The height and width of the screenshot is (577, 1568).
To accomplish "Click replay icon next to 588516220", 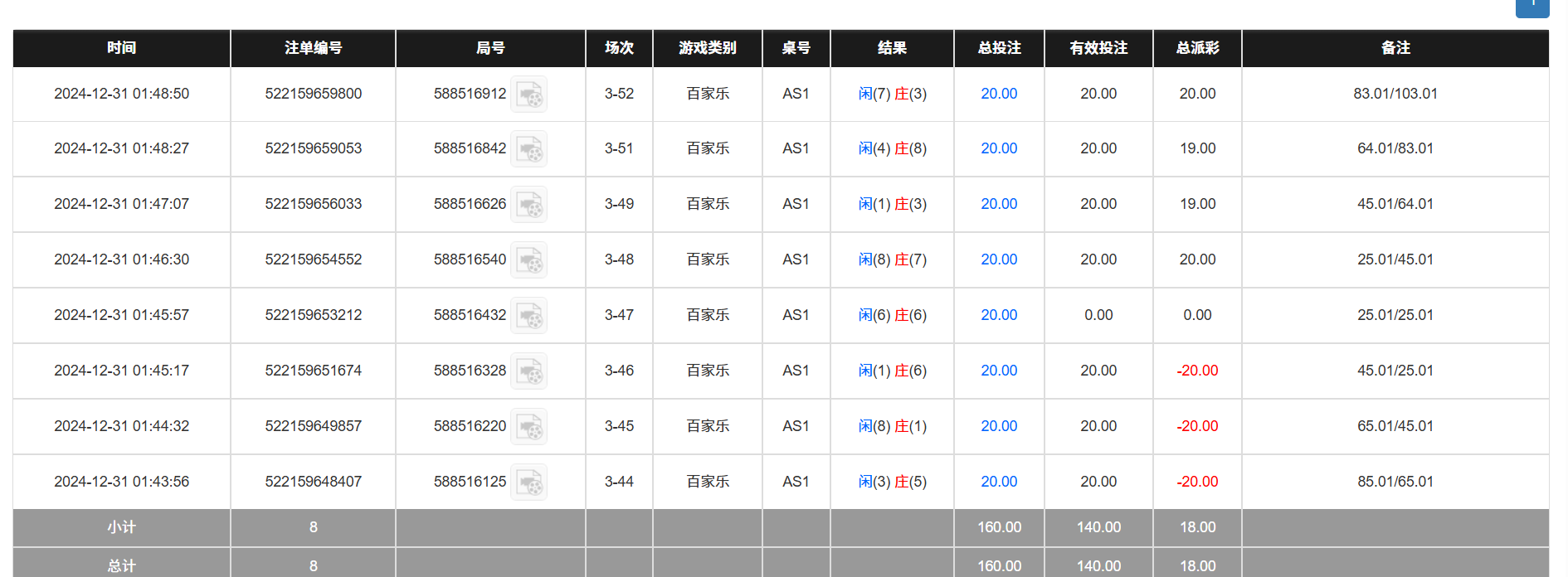I will click(528, 427).
